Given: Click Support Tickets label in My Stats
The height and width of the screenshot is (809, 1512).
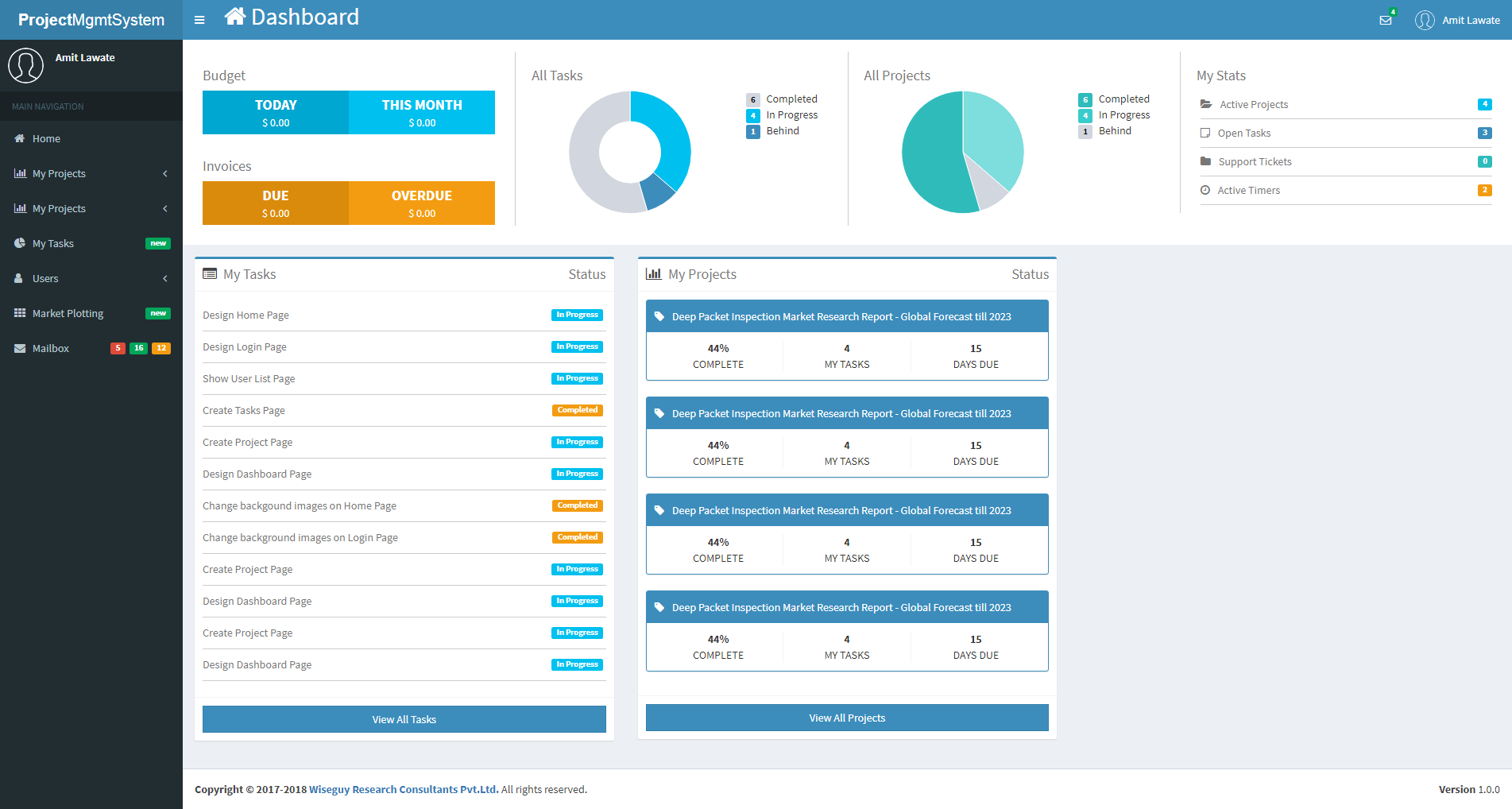Looking at the screenshot, I should pyautogui.click(x=1255, y=161).
